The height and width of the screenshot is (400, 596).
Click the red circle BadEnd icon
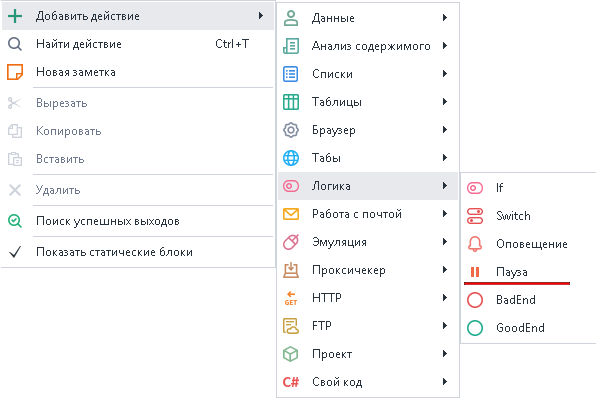(475, 300)
